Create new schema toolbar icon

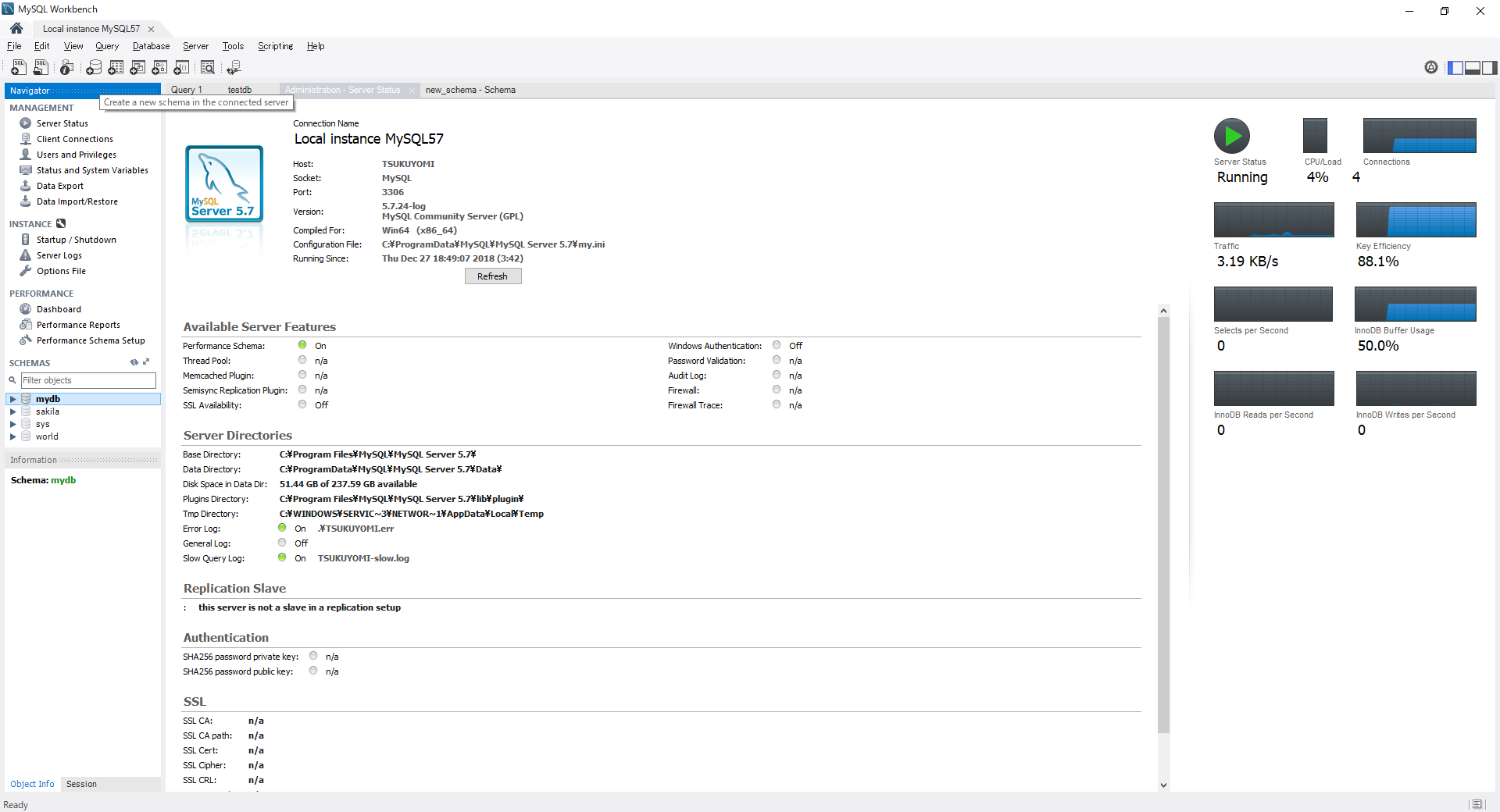point(94,68)
